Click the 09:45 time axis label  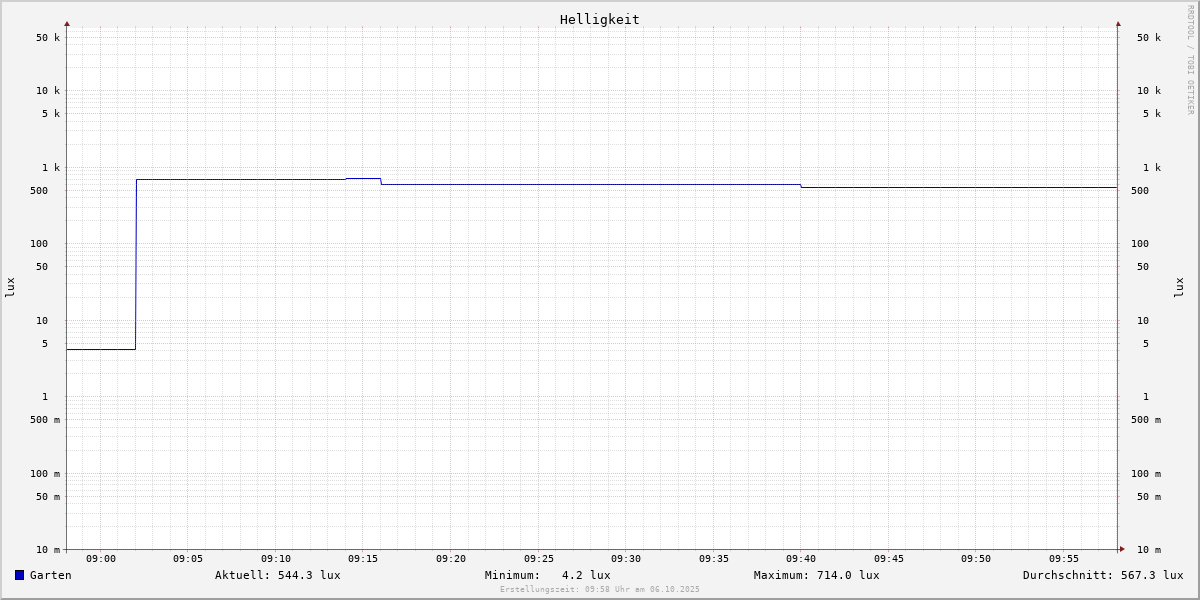pyautogui.click(x=889, y=559)
